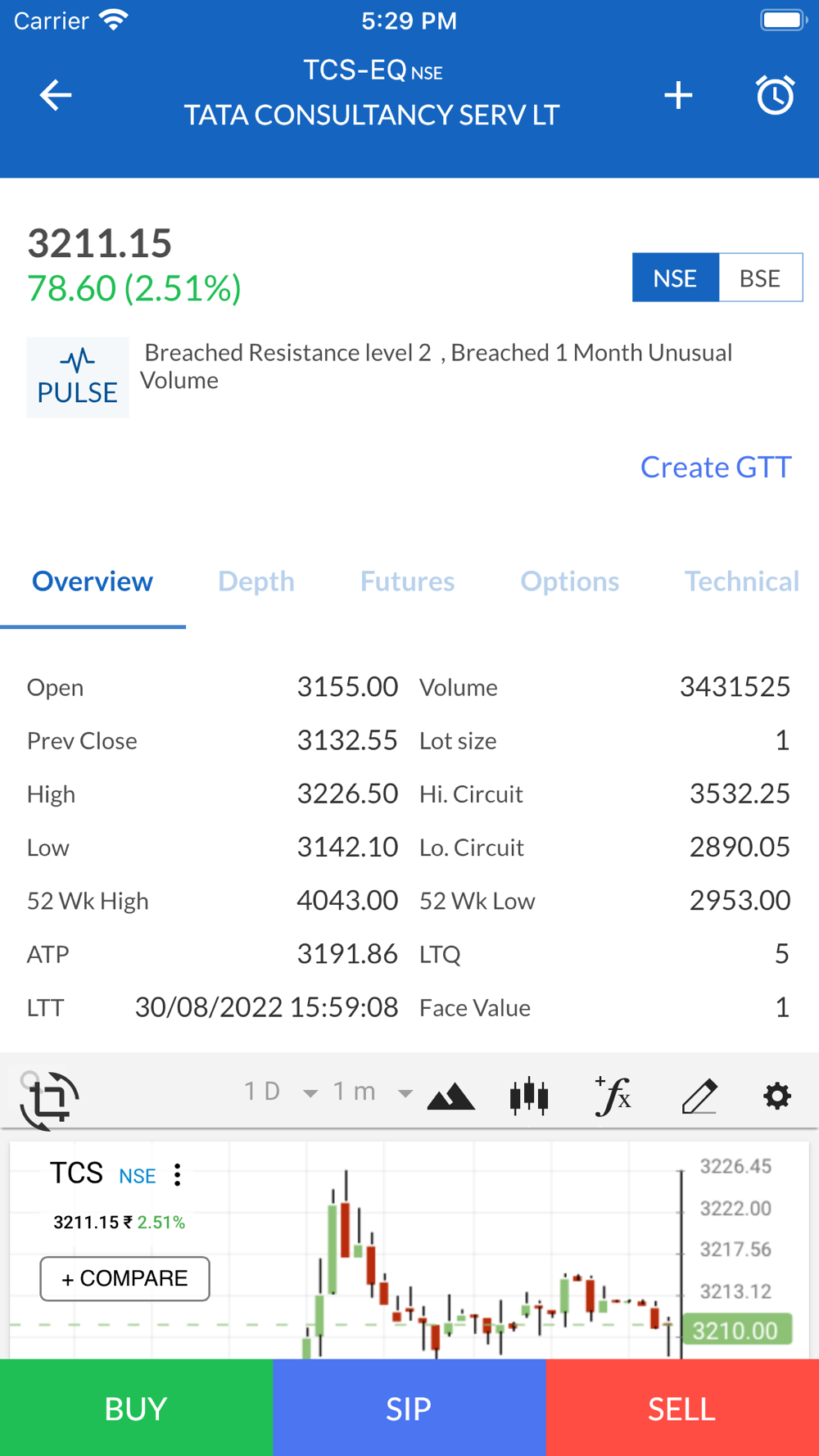Tap the Create GTT link

[715, 467]
